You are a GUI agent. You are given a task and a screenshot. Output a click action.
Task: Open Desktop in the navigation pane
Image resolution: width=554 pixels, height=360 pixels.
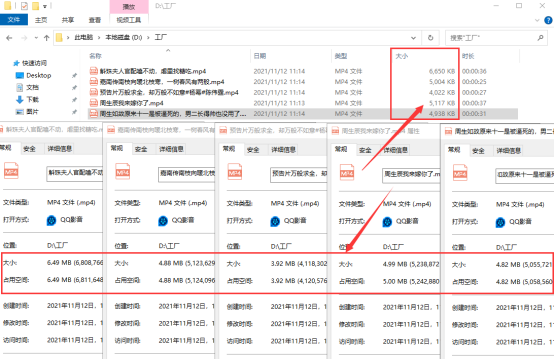coord(39,75)
